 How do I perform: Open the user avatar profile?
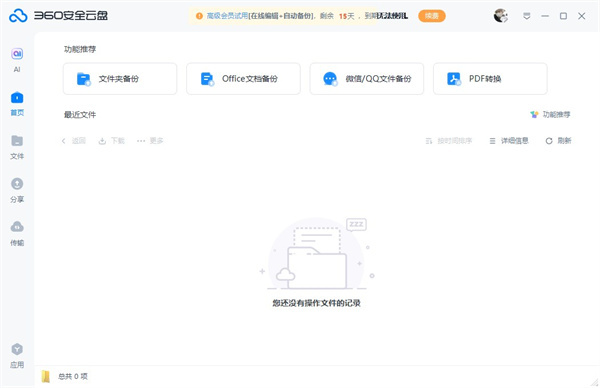[501, 16]
